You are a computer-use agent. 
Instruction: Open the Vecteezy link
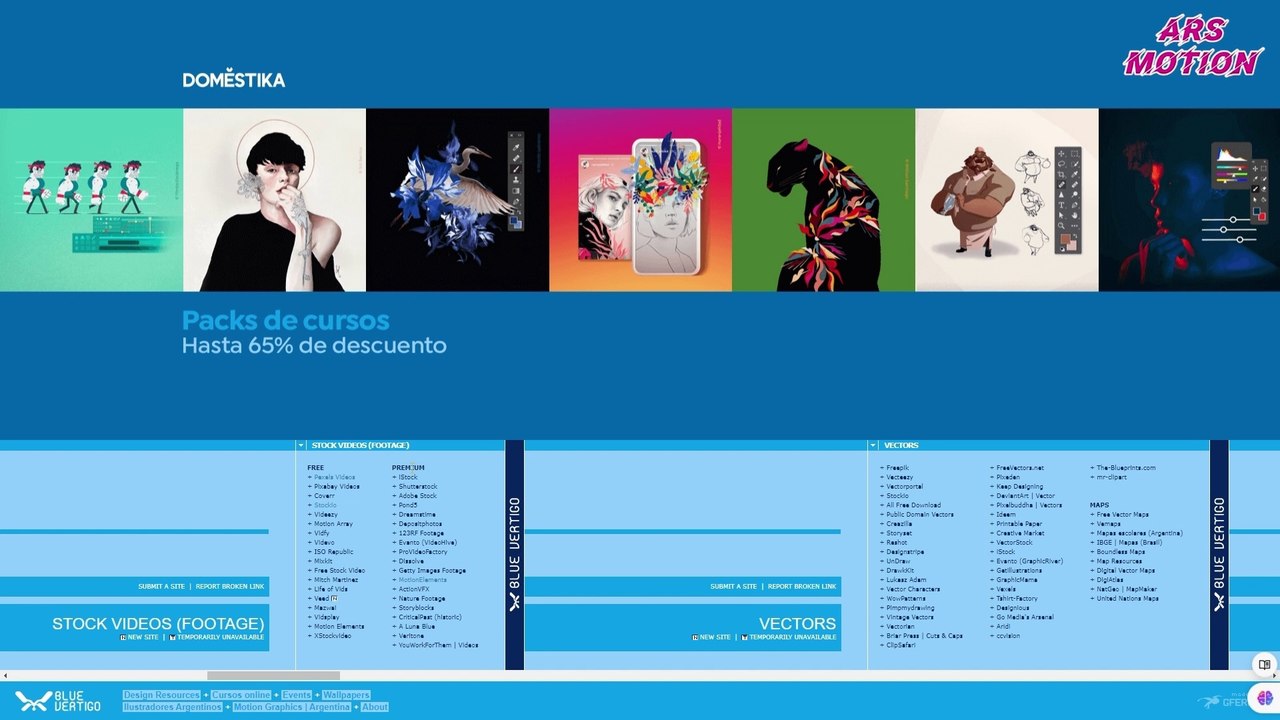tap(899, 478)
